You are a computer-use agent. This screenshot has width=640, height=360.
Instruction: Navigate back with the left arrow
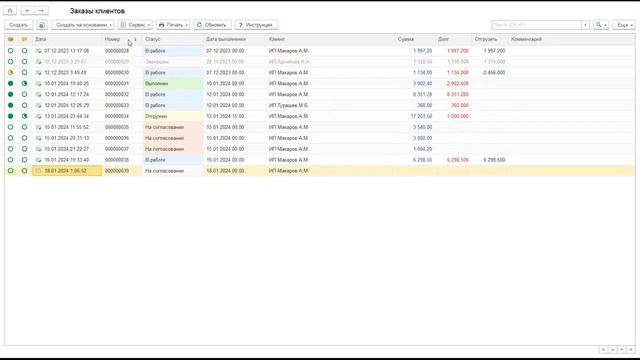point(28,11)
